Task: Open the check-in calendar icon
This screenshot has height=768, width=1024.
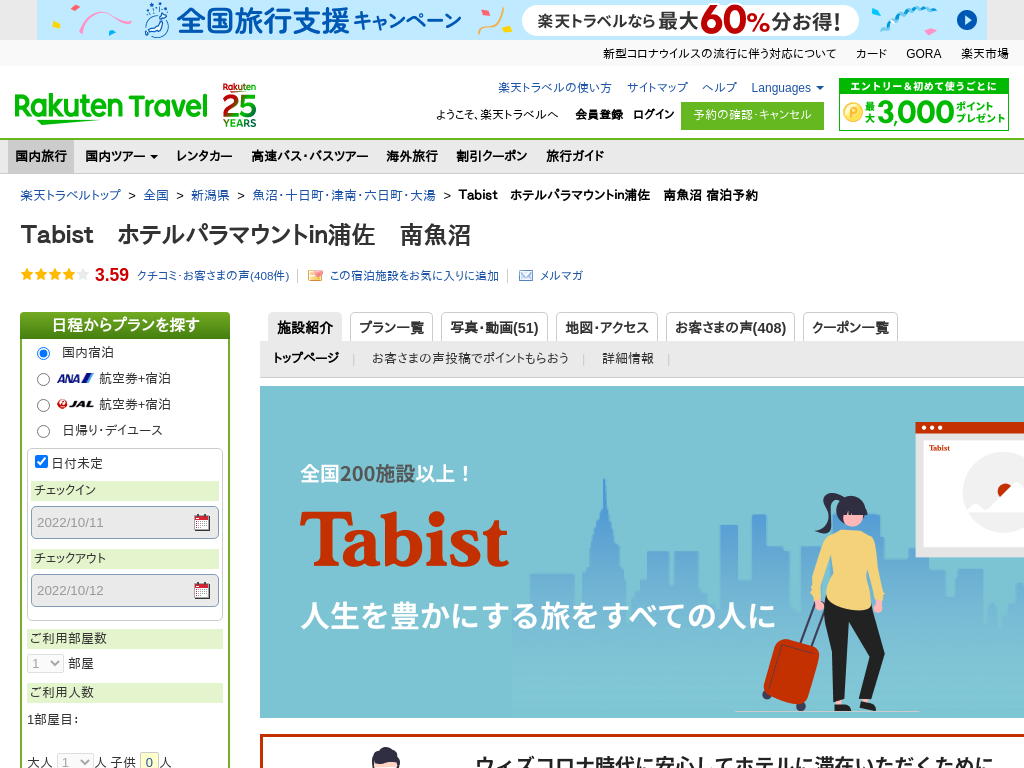Action: point(202,522)
